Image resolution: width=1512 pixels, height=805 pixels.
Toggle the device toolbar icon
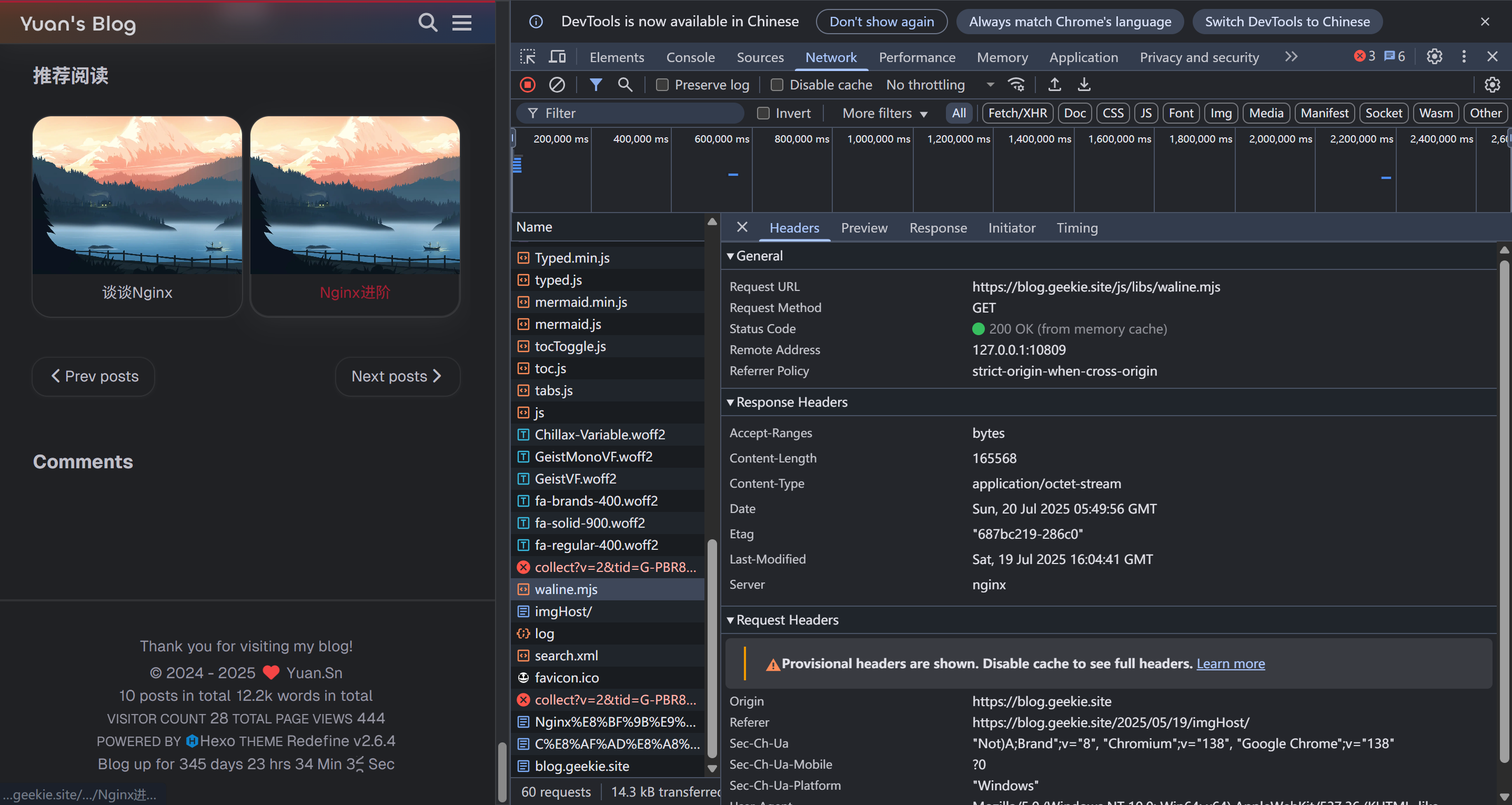point(557,57)
